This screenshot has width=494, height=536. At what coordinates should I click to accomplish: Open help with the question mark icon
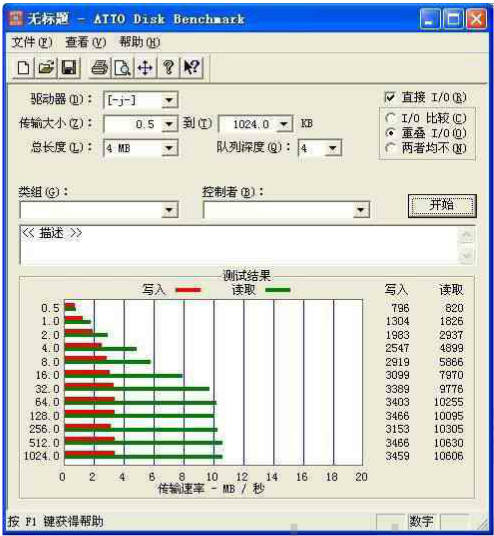168,68
